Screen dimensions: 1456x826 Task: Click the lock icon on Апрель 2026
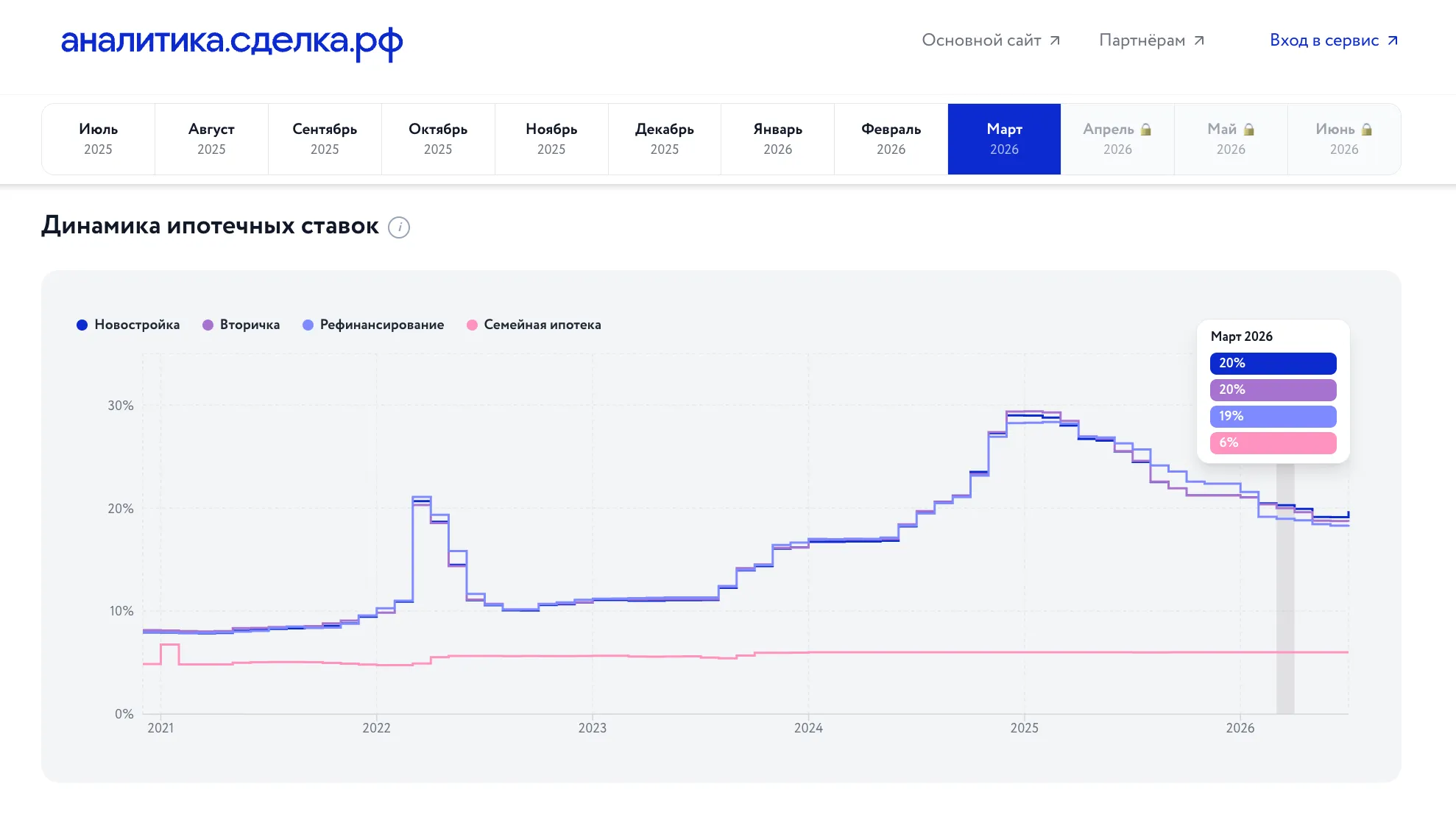(x=1146, y=130)
